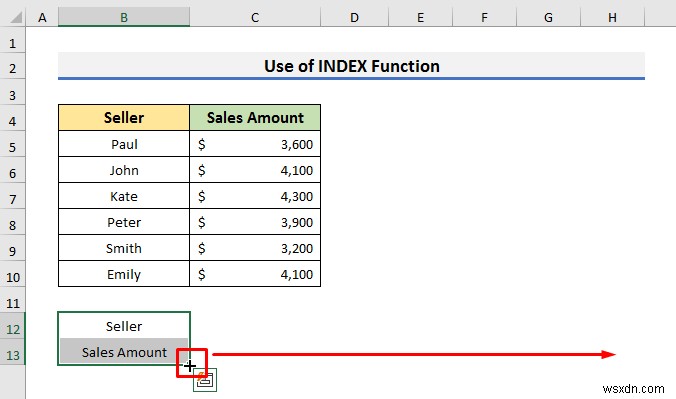
Task: Click the Select All corner triangle
Action: point(16,18)
